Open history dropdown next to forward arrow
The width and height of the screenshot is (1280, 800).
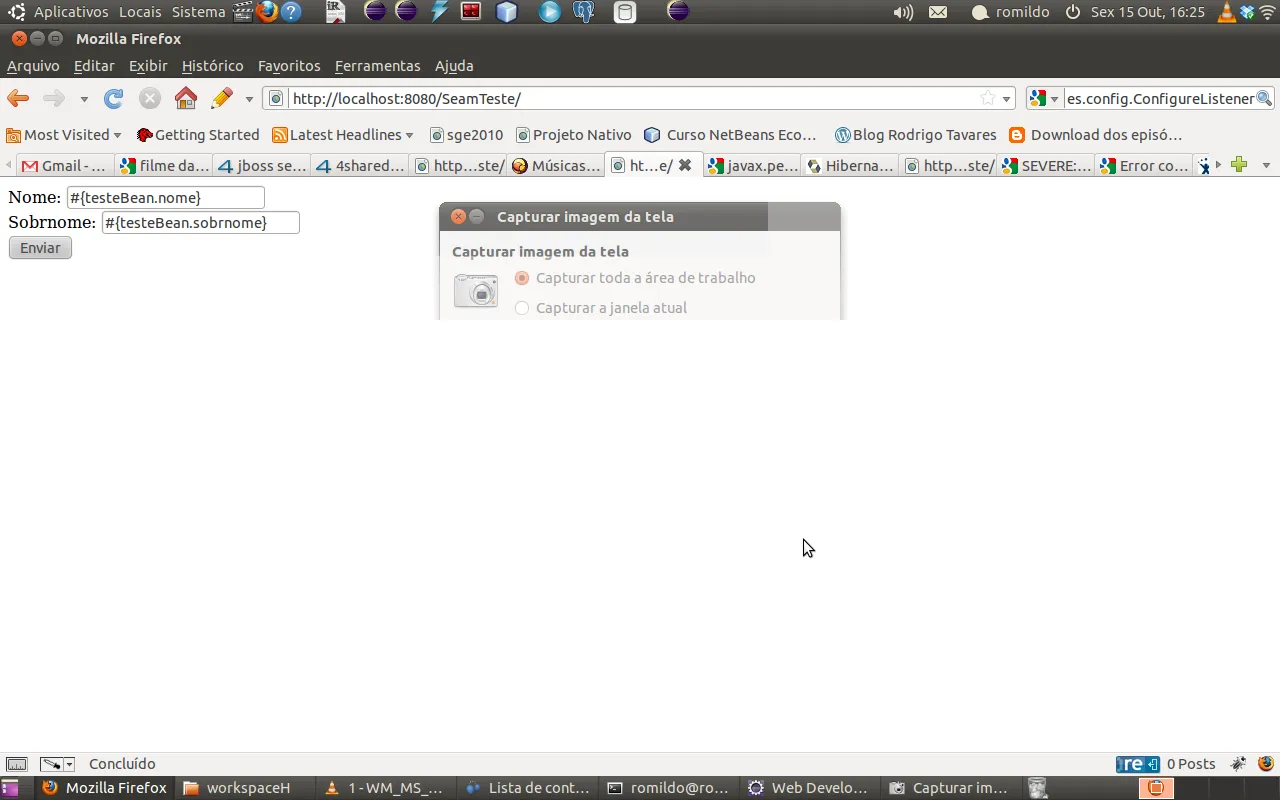click(84, 99)
